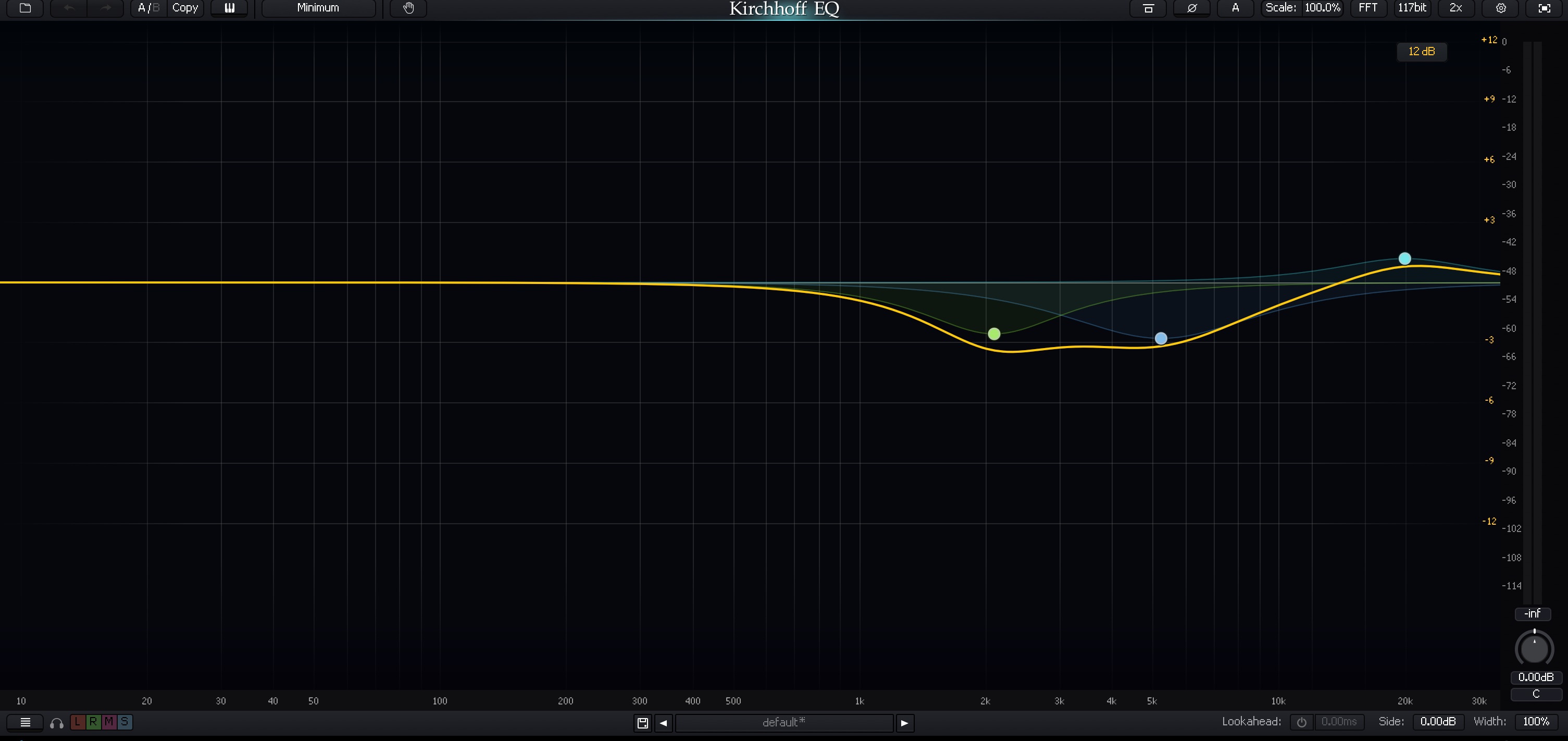
Task: Toggle the Lookahead power button
Action: (1301, 722)
